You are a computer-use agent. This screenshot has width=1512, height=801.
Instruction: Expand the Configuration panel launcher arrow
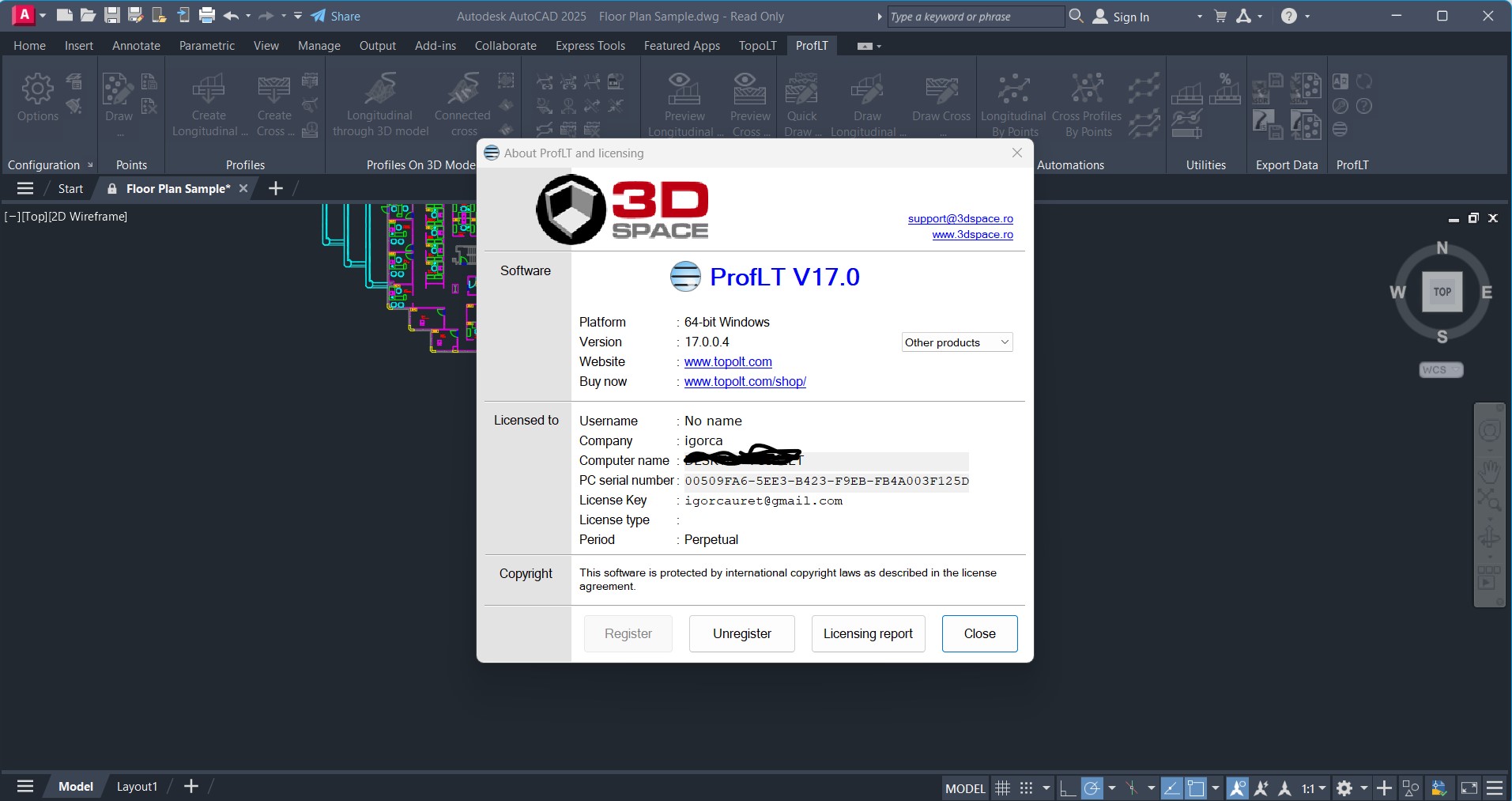[90, 165]
